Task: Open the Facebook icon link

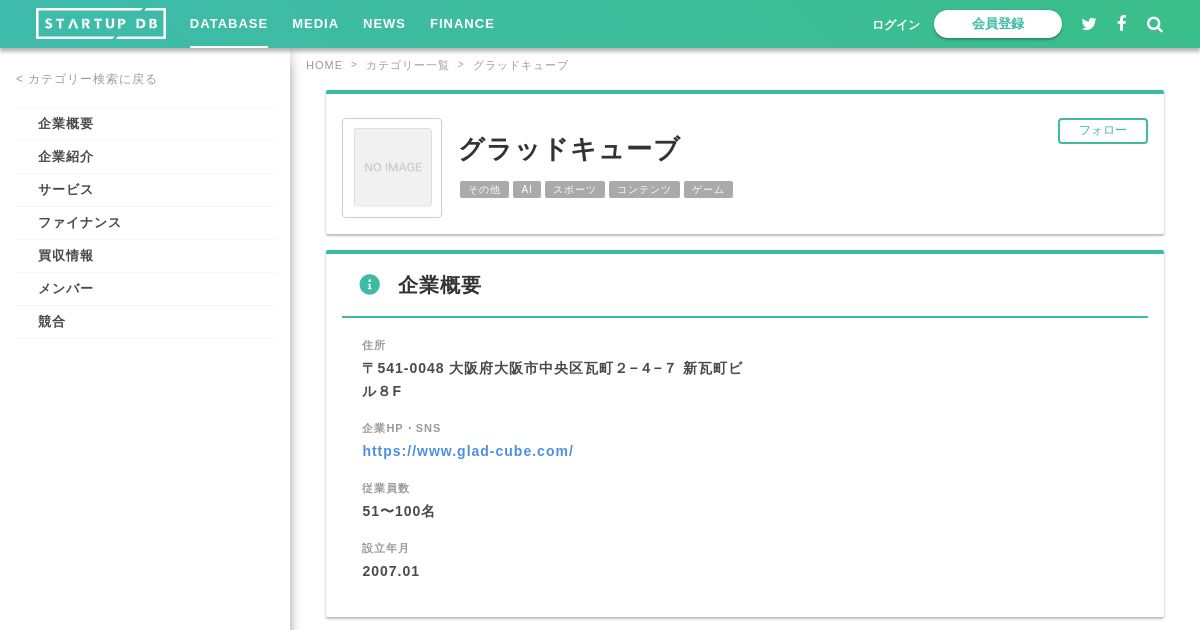Action: (1122, 23)
